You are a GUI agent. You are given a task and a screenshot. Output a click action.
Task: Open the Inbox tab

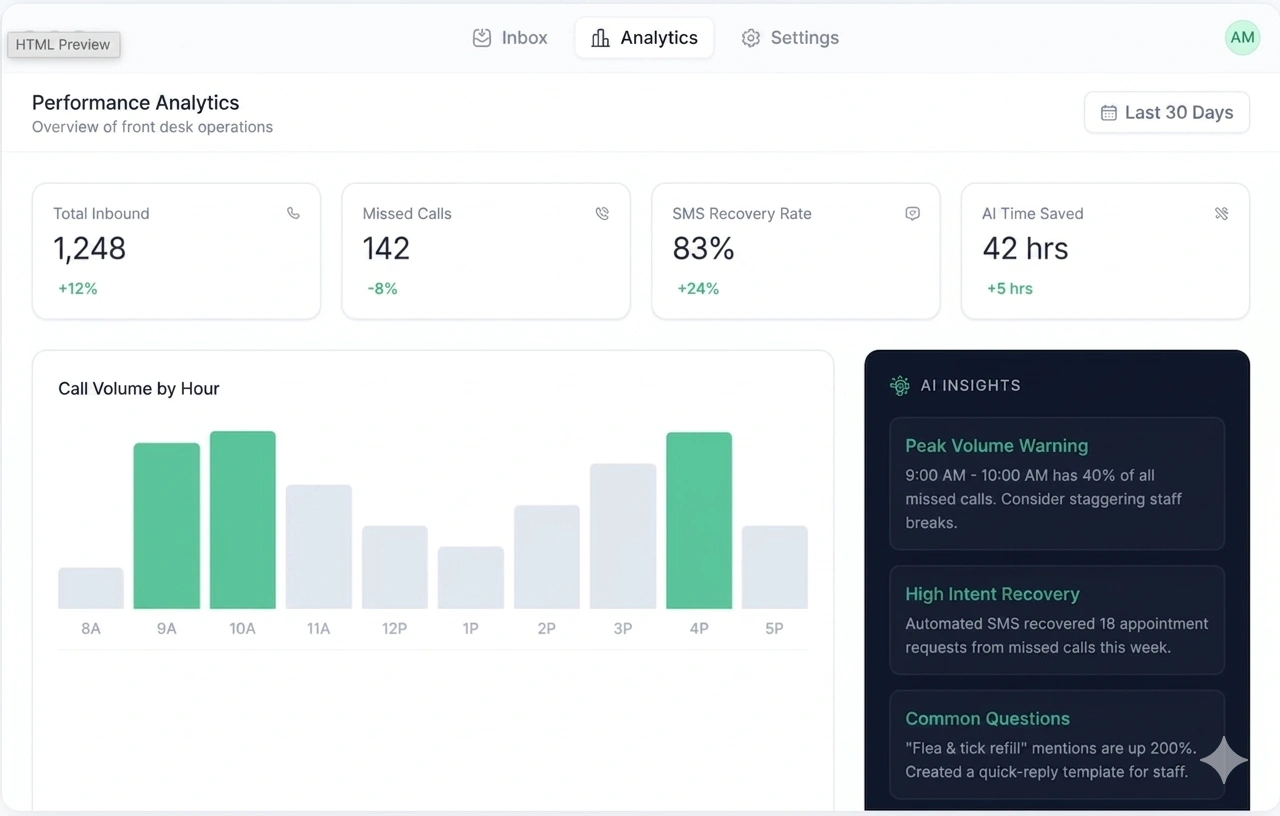[510, 38]
